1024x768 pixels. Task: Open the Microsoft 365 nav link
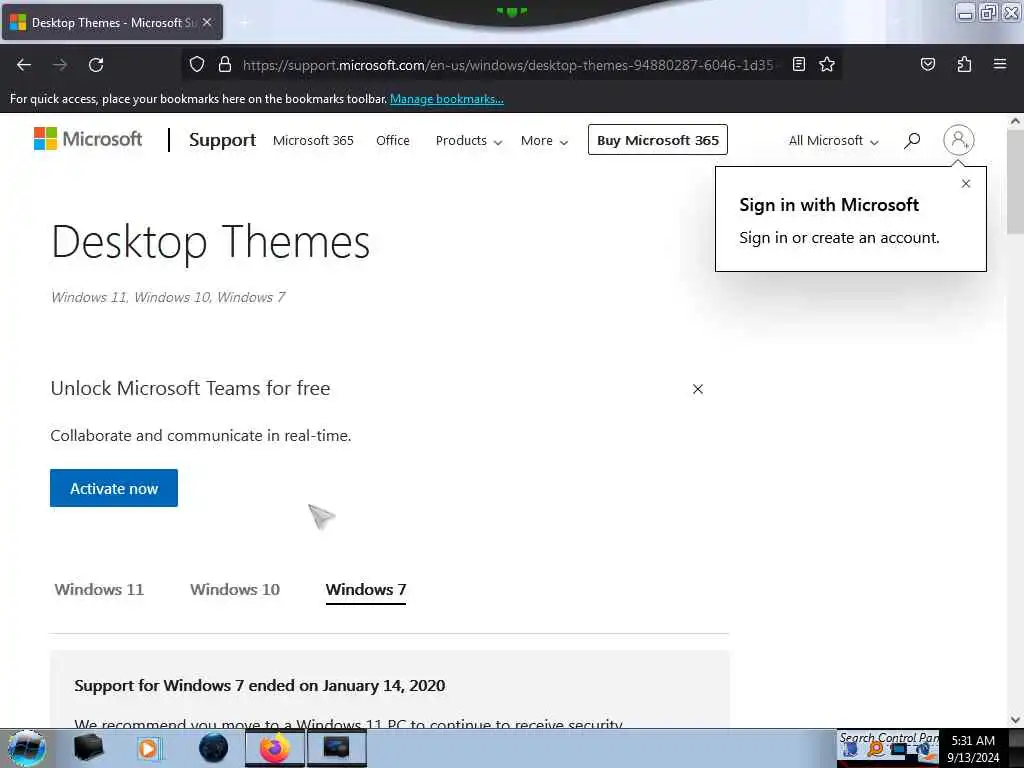[x=313, y=140]
